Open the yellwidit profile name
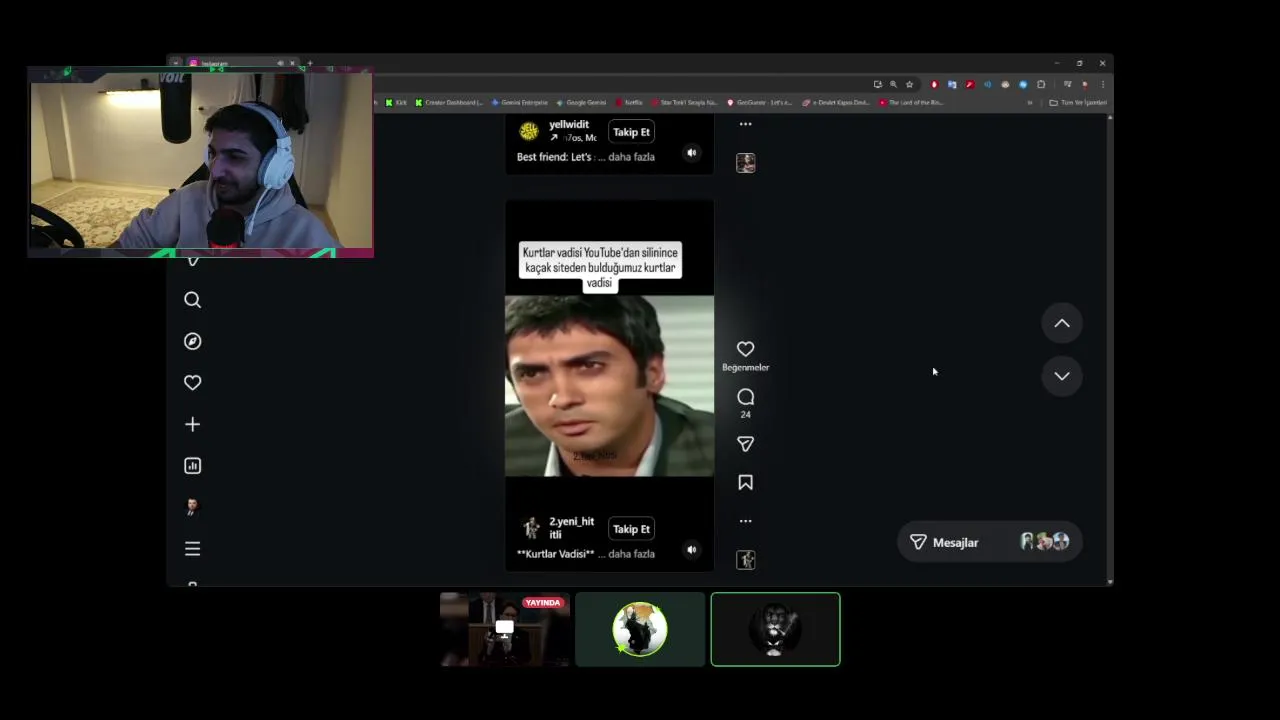This screenshot has width=1280, height=720. [569, 125]
